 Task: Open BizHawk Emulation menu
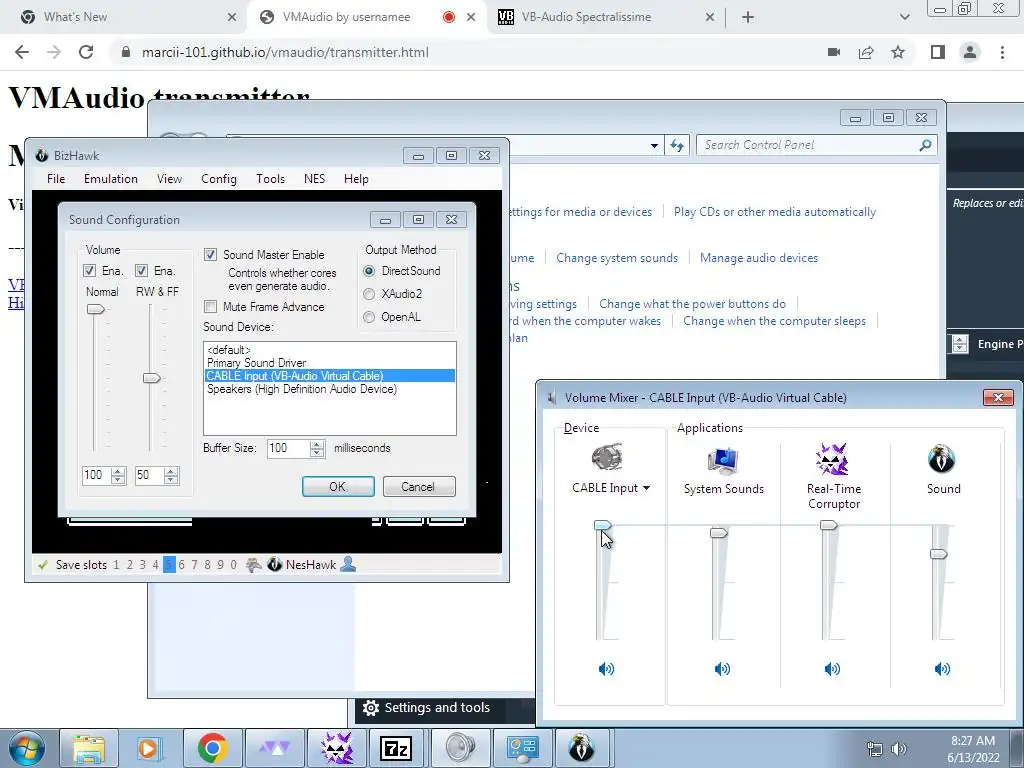[110, 178]
